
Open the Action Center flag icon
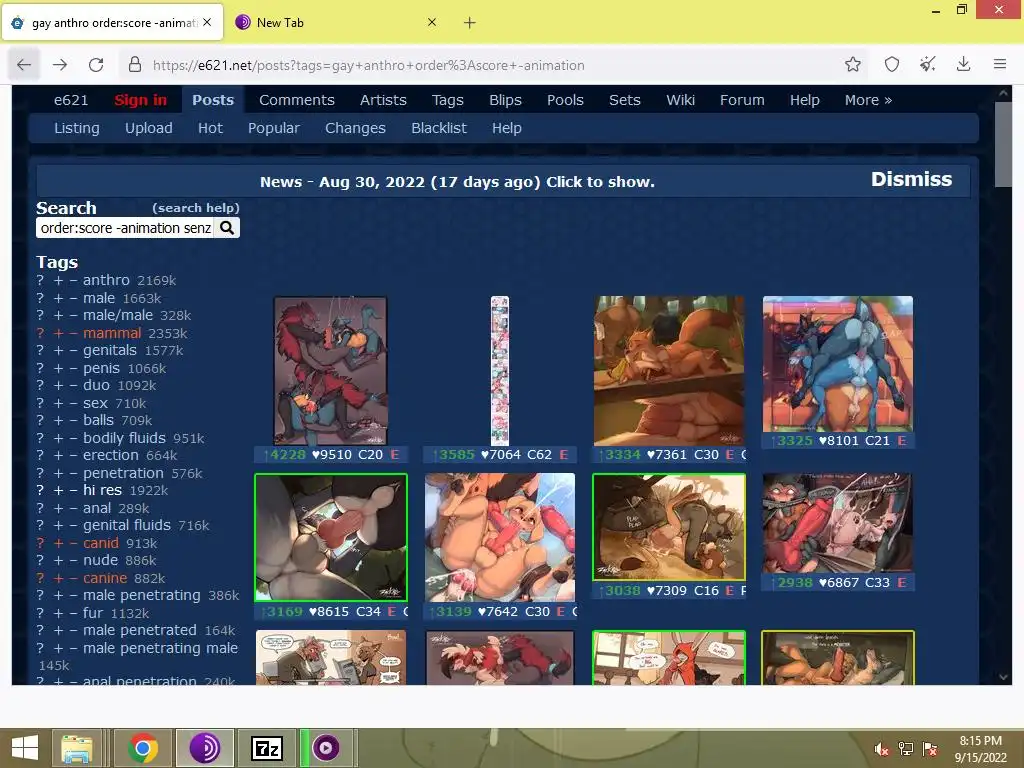pos(930,749)
